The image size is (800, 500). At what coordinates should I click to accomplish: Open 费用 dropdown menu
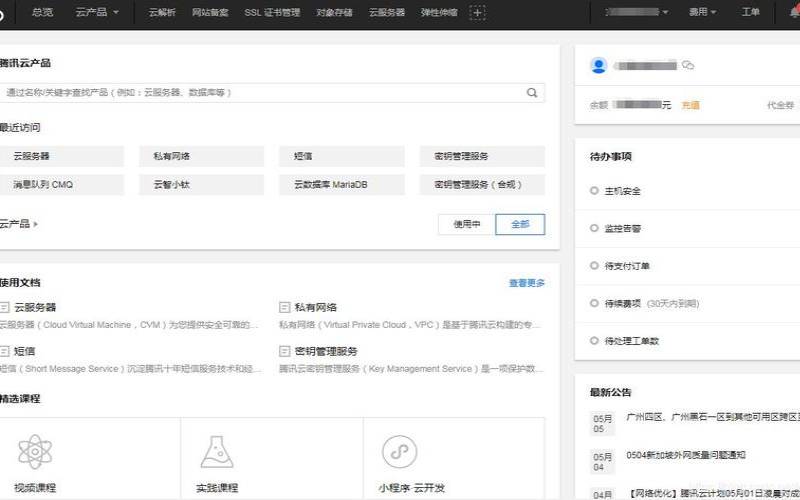point(703,12)
